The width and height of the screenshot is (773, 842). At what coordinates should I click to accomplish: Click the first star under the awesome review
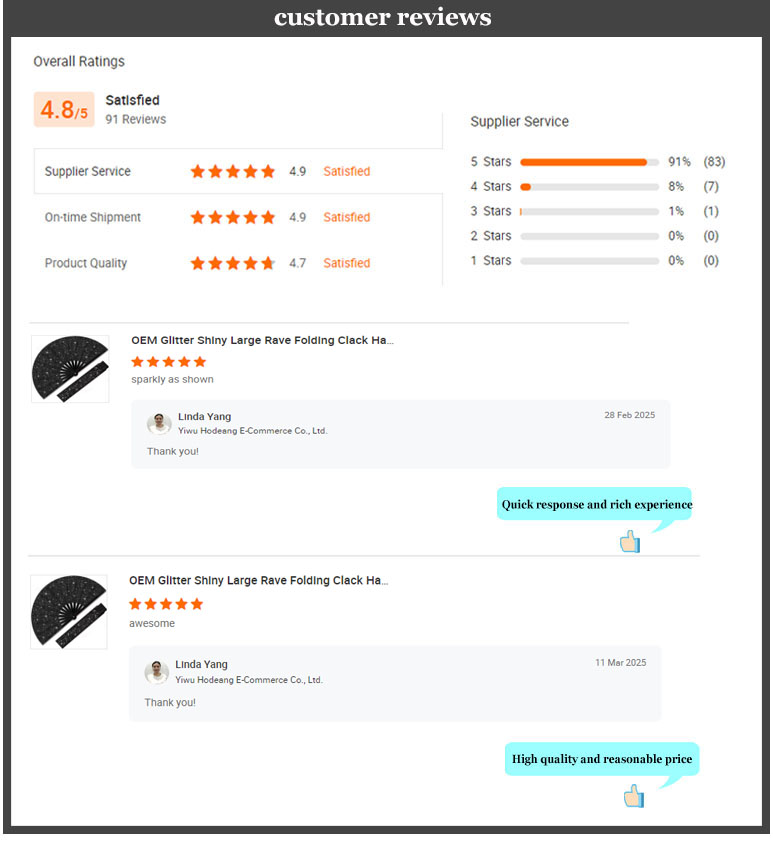tap(133, 604)
